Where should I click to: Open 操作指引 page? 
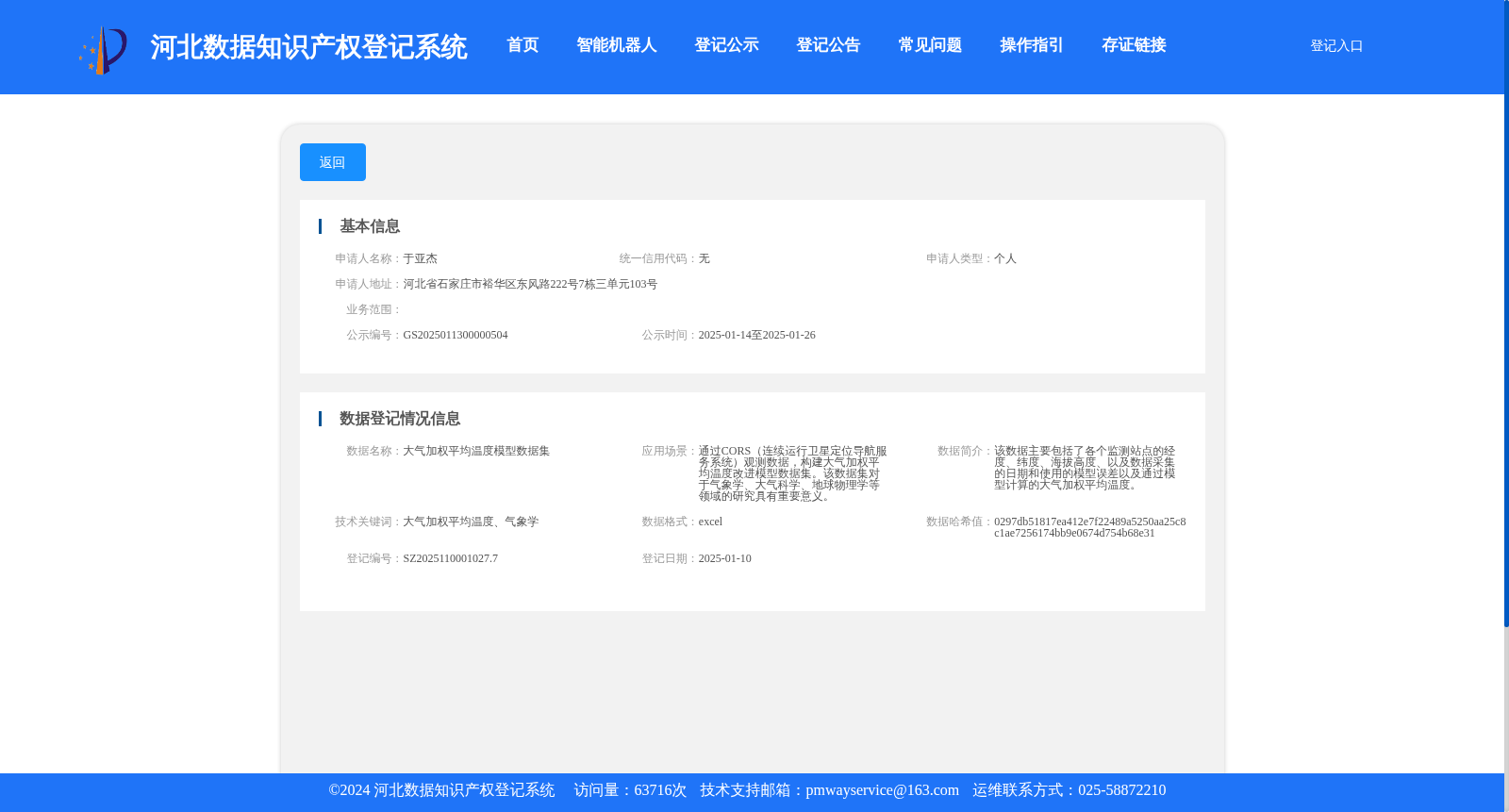point(1032,45)
